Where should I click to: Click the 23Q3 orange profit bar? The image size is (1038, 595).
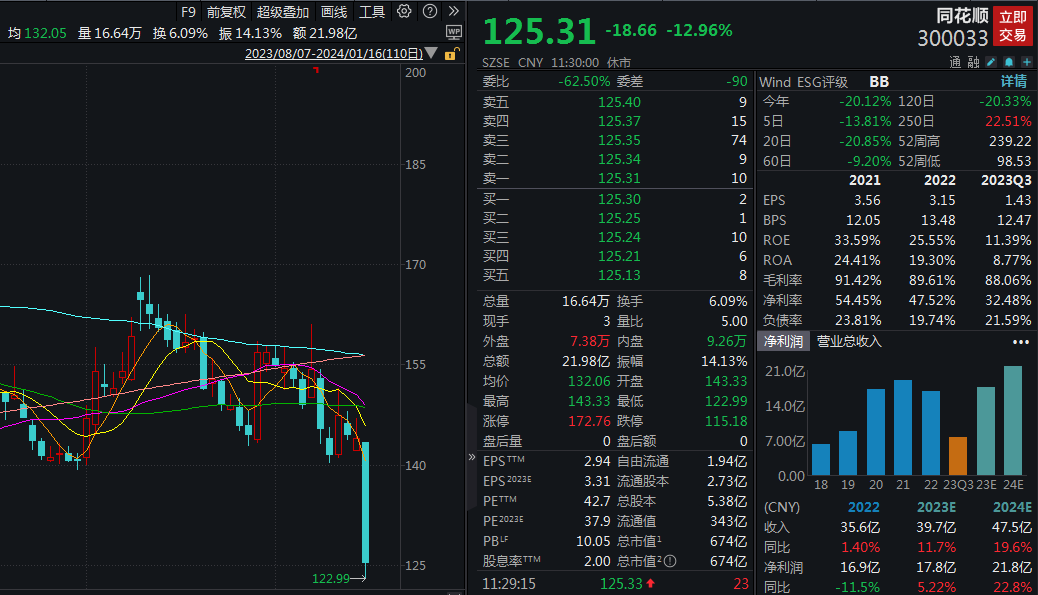(x=957, y=456)
